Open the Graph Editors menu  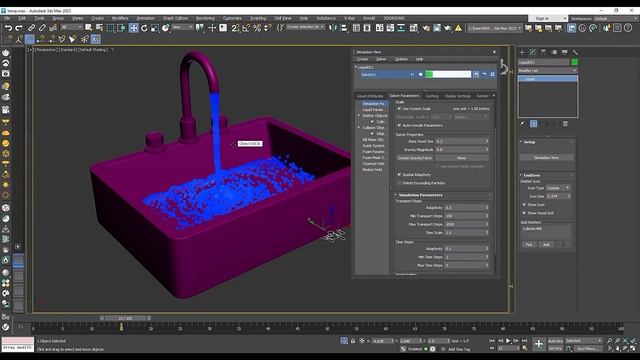point(176,18)
